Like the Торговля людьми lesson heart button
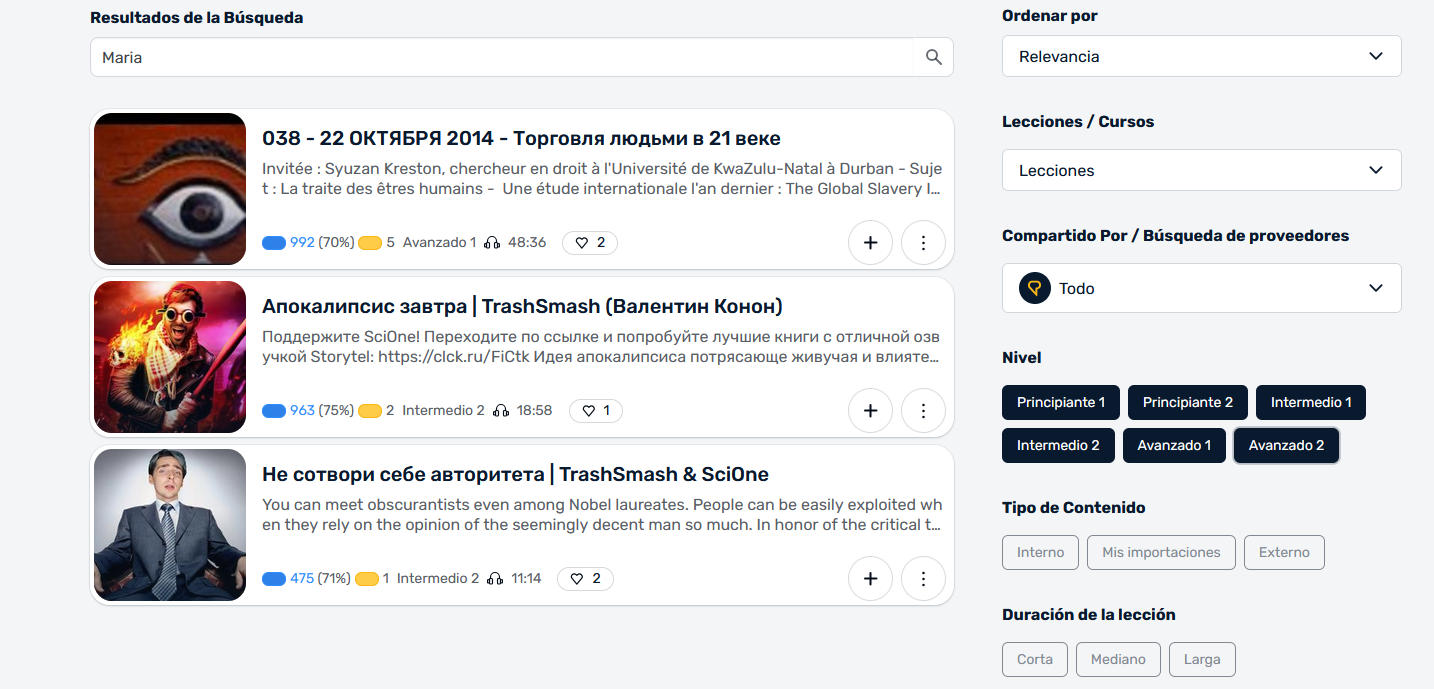The height and width of the screenshot is (689, 1434). point(589,243)
